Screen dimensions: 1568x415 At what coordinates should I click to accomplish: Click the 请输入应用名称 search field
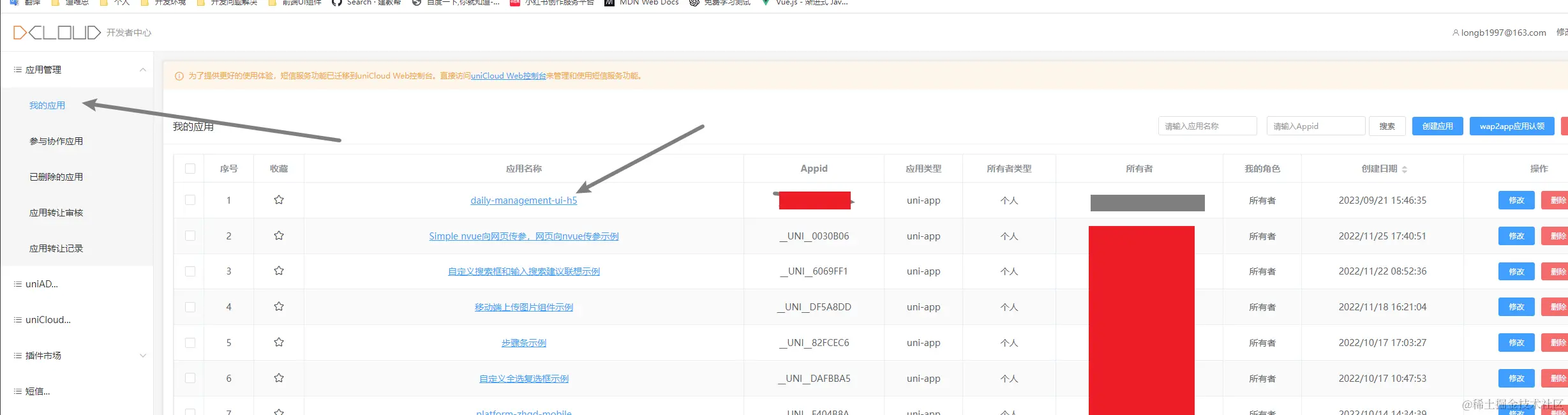(1207, 126)
